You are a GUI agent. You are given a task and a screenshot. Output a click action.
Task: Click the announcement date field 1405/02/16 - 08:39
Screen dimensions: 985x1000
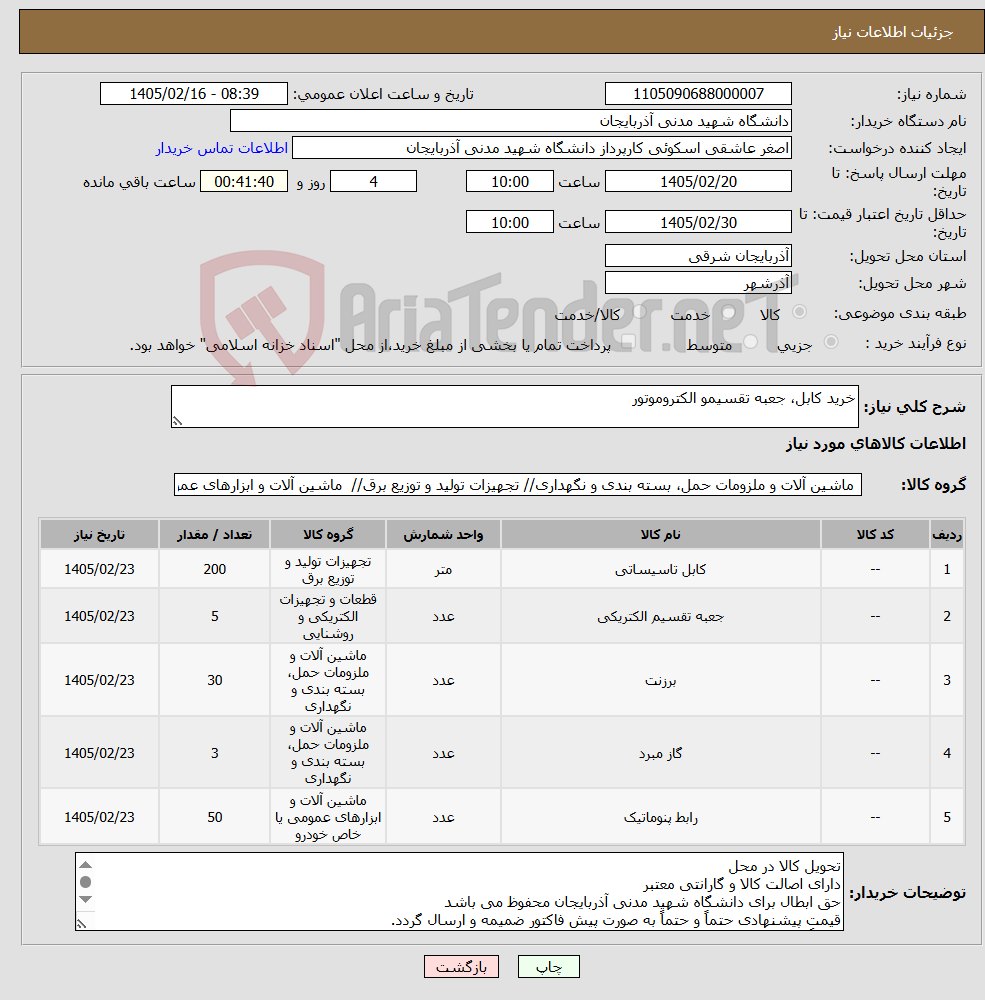[194, 94]
